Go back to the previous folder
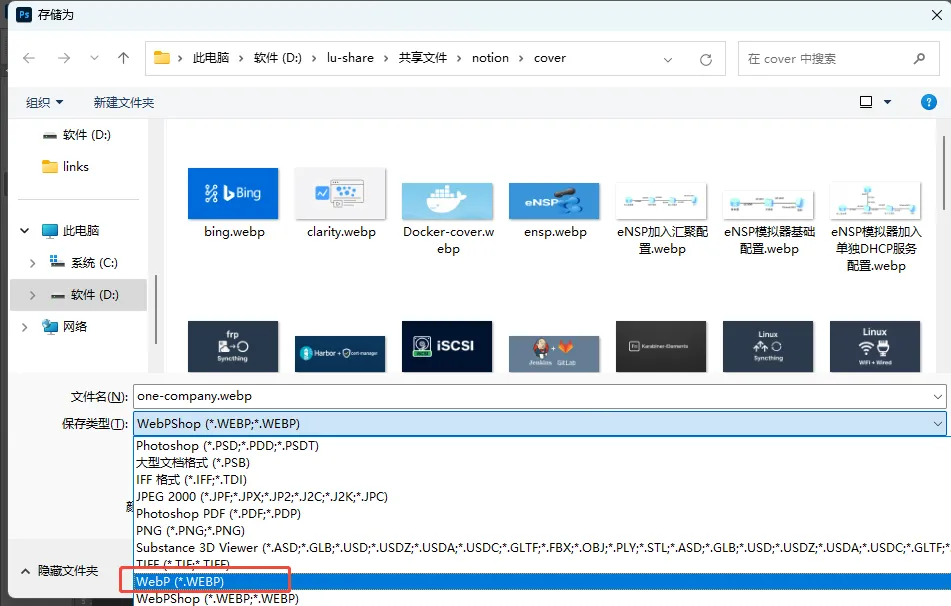Screen dimensions: 951x606 [29, 58]
